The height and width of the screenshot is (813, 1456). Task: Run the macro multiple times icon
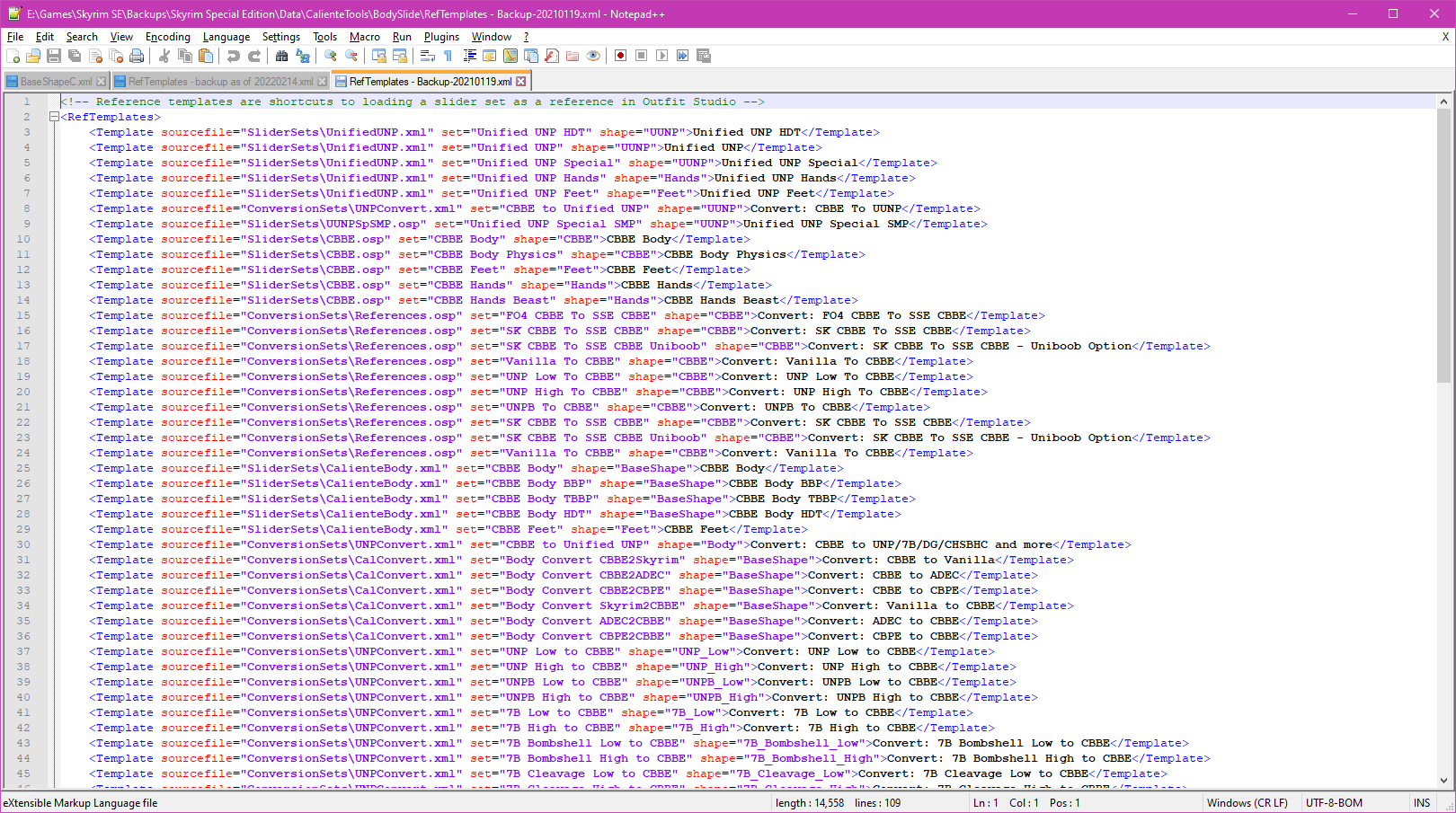coord(682,56)
